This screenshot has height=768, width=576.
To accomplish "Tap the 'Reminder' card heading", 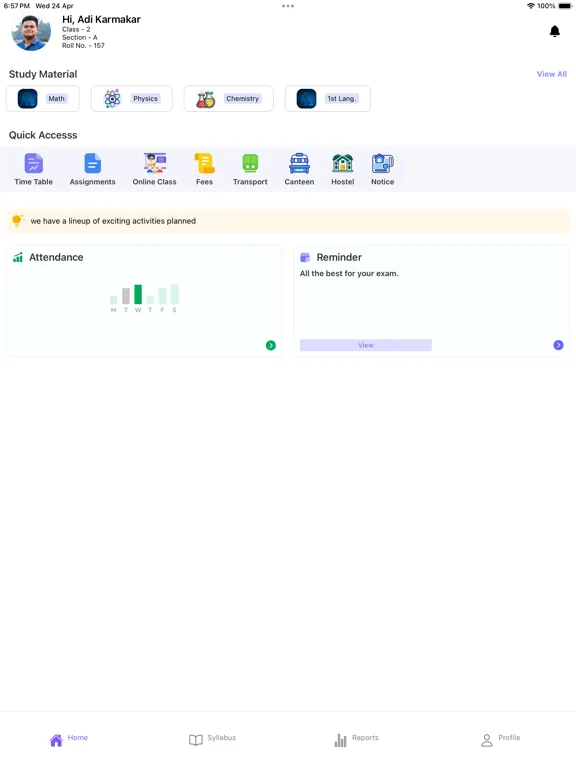I will pos(339,257).
